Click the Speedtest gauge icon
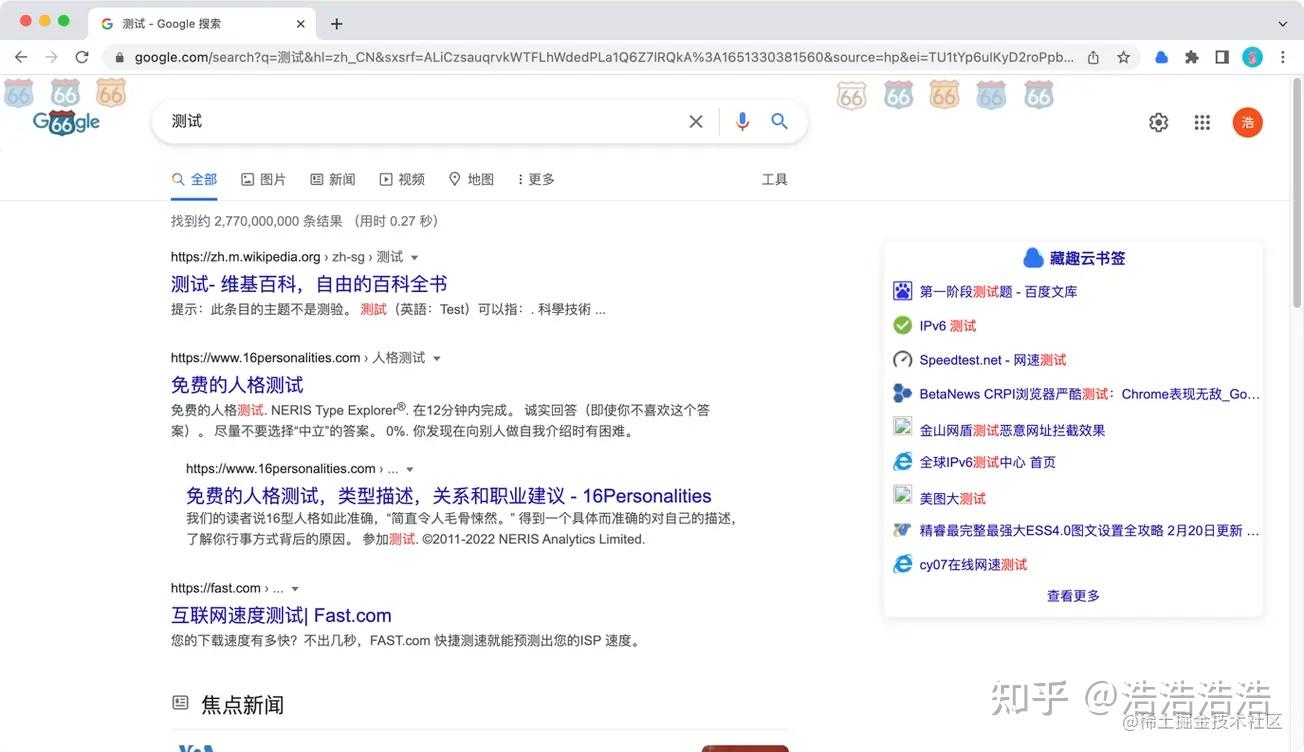 pyautogui.click(x=902, y=359)
